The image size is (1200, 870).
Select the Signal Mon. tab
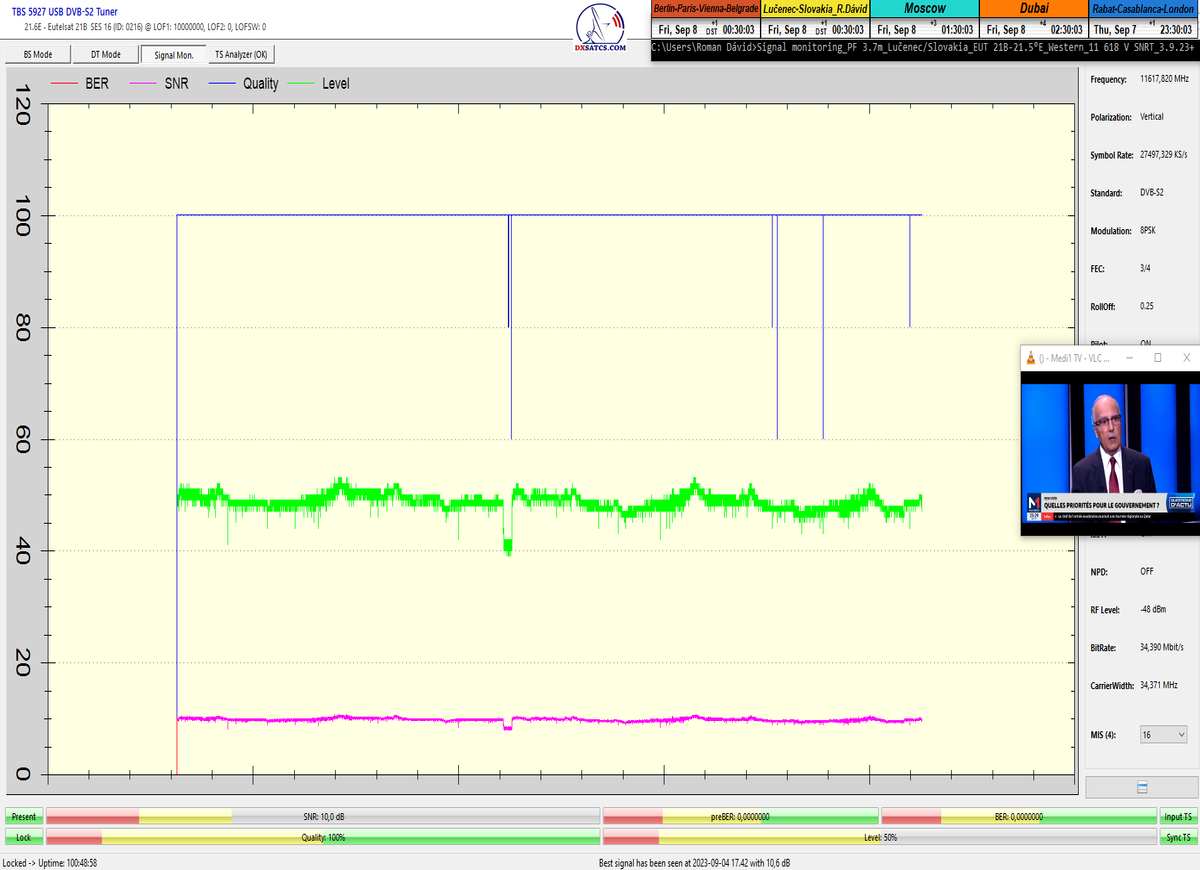point(173,55)
